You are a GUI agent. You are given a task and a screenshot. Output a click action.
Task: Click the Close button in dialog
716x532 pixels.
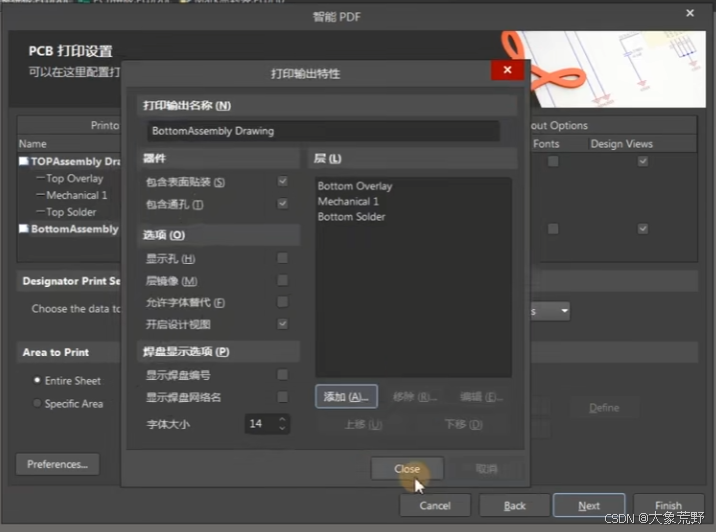point(407,469)
